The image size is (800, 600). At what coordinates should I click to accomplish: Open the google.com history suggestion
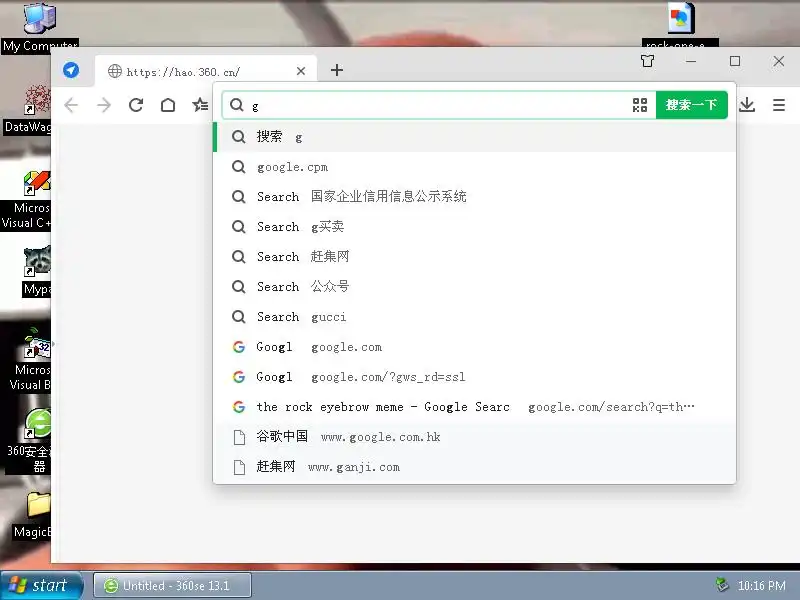pos(474,347)
